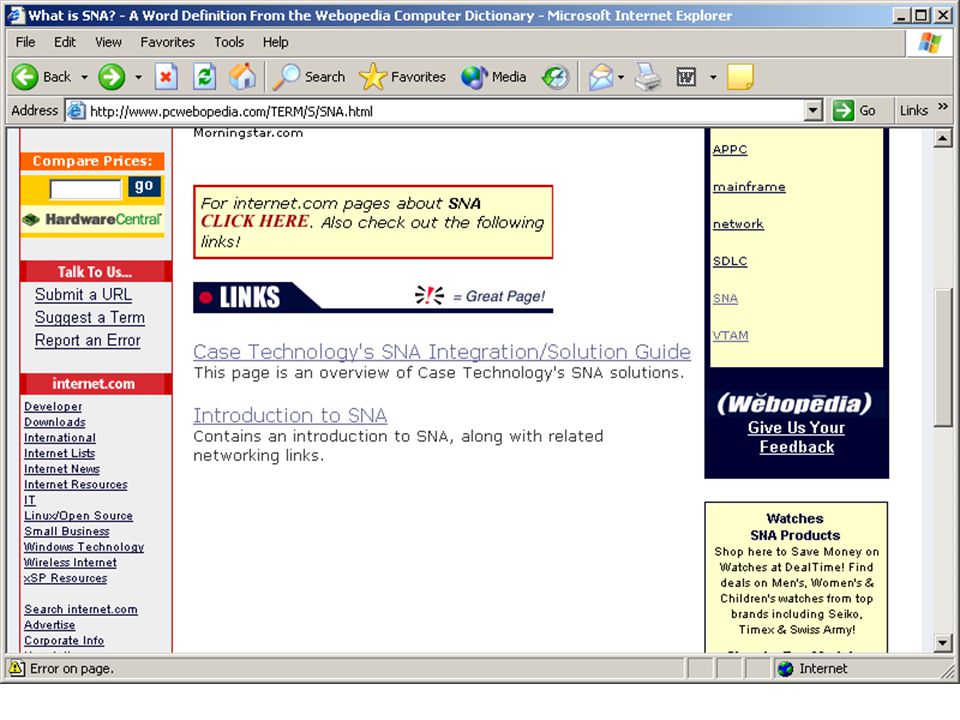
Task: Expand the Links toolbar chevron
Action: (x=943, y=107)
